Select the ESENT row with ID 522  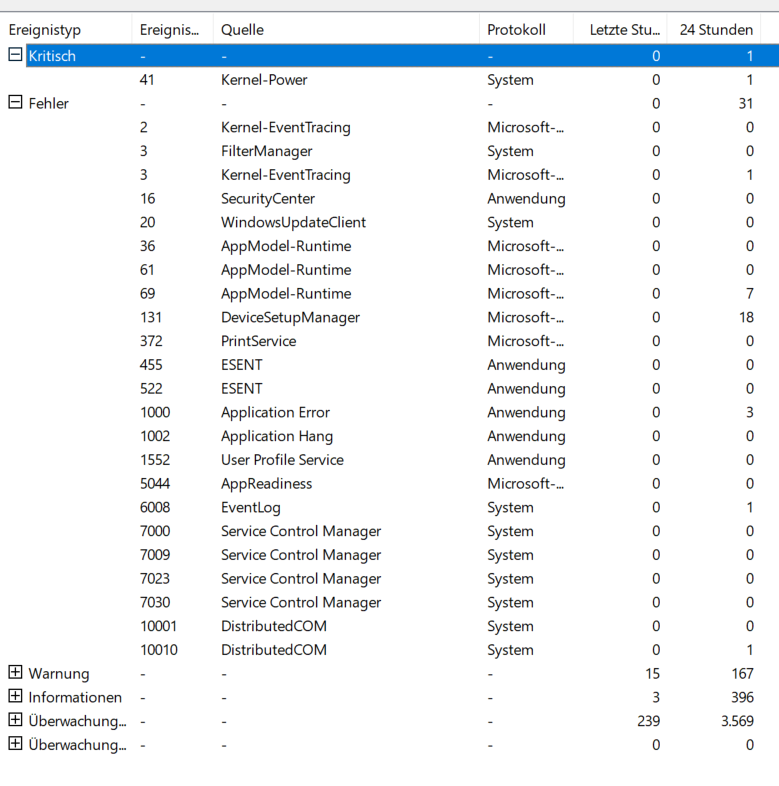click(x=390, y=388)
